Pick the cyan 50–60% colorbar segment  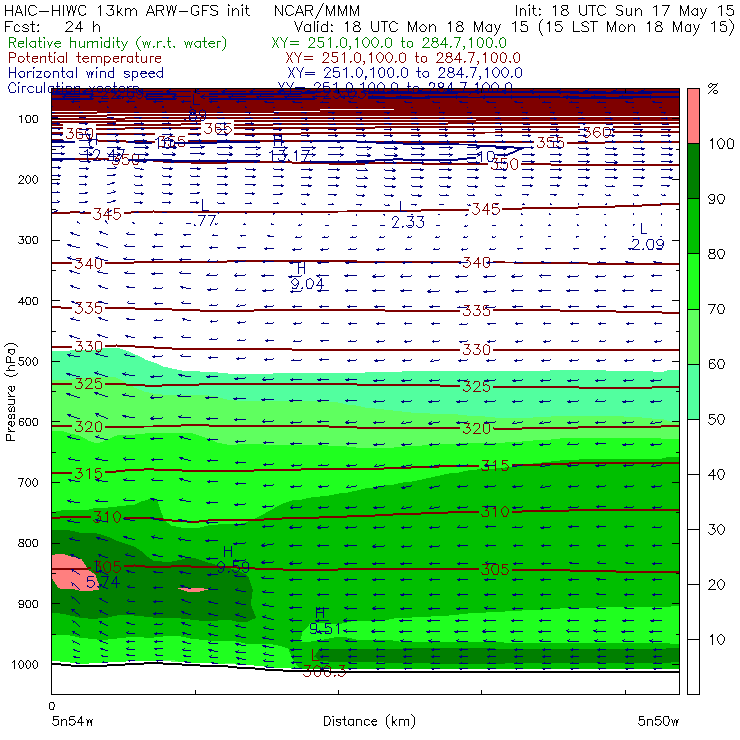[x=693, y=392]
